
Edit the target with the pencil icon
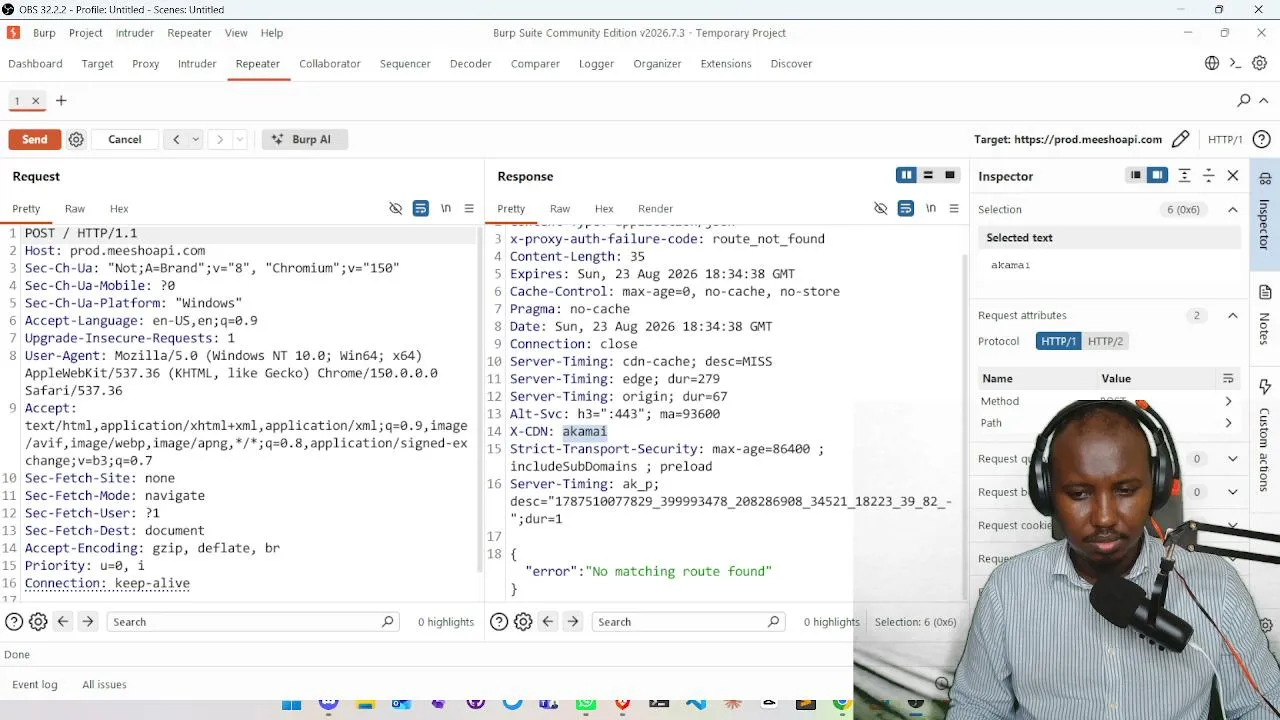[x=1181, y=139]
